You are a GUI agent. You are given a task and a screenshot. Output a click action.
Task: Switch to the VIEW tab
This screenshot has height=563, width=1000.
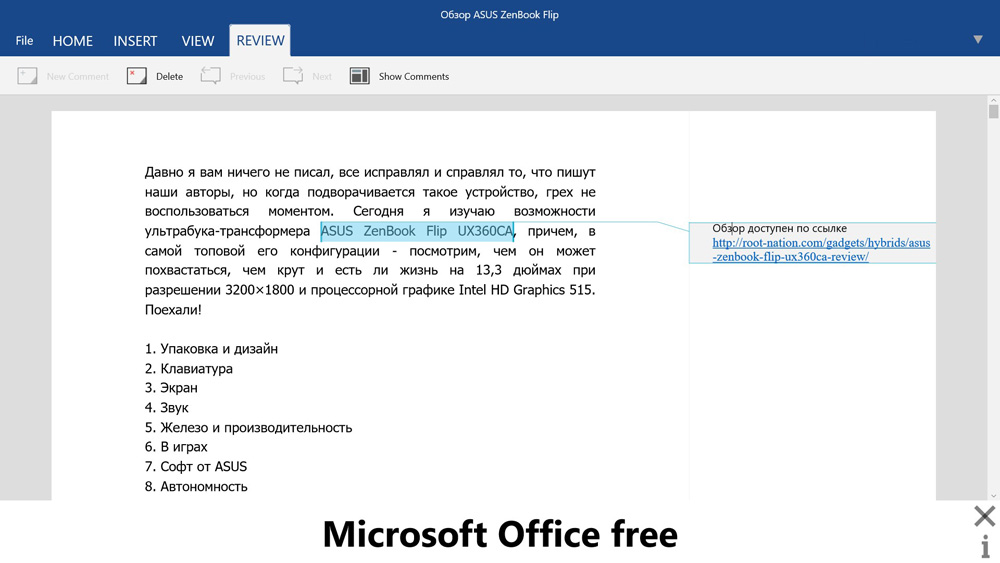click(198, 41)
